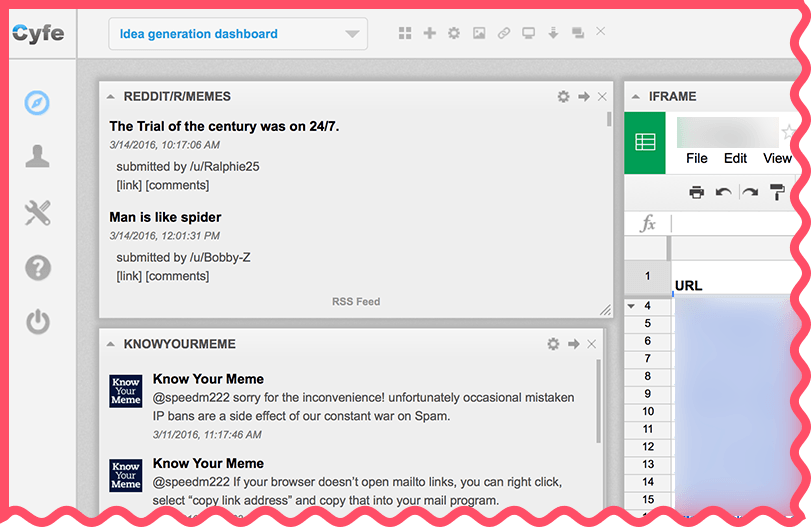811x527 pixels.
Task: Click the REDDIT/R/MEMES widget scrollbar
Action: coord(609,119)
